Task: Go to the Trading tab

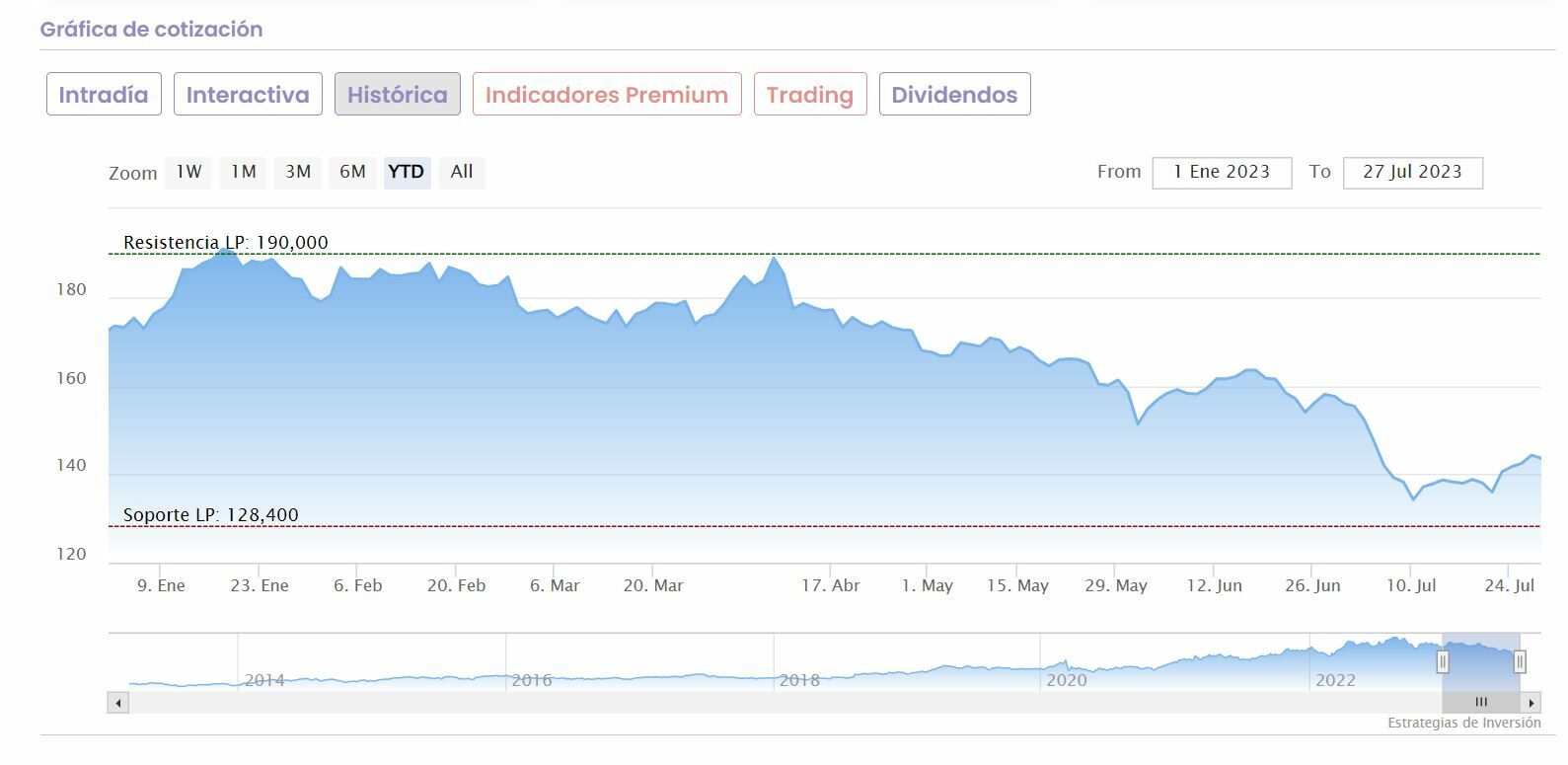Action: (x=810, y=94)
